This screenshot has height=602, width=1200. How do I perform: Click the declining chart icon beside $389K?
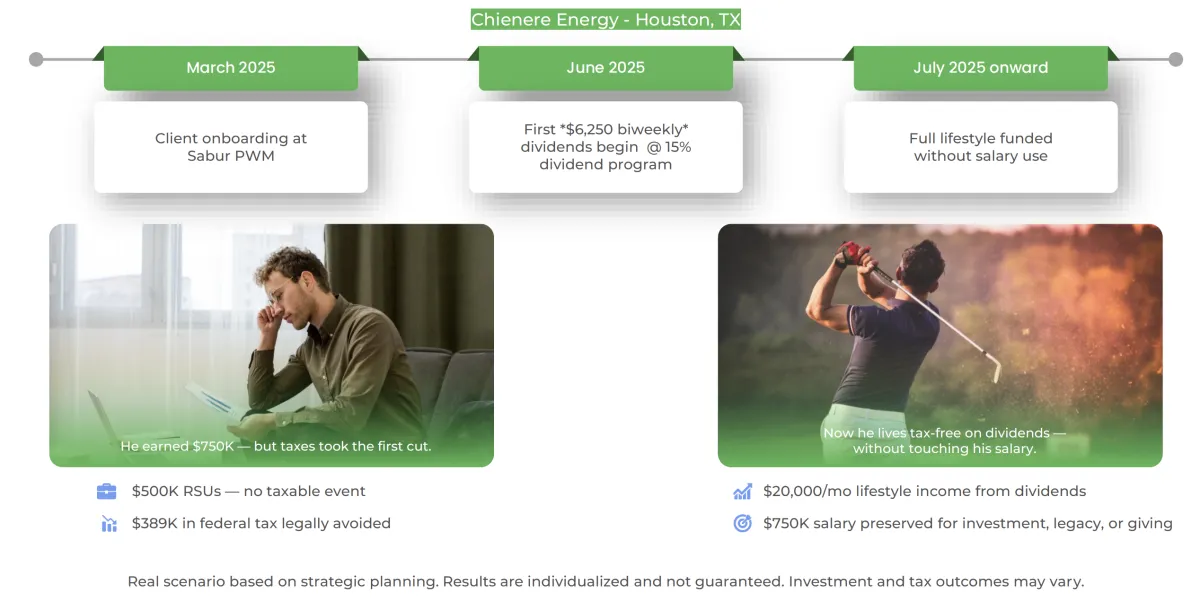[109, 523]
